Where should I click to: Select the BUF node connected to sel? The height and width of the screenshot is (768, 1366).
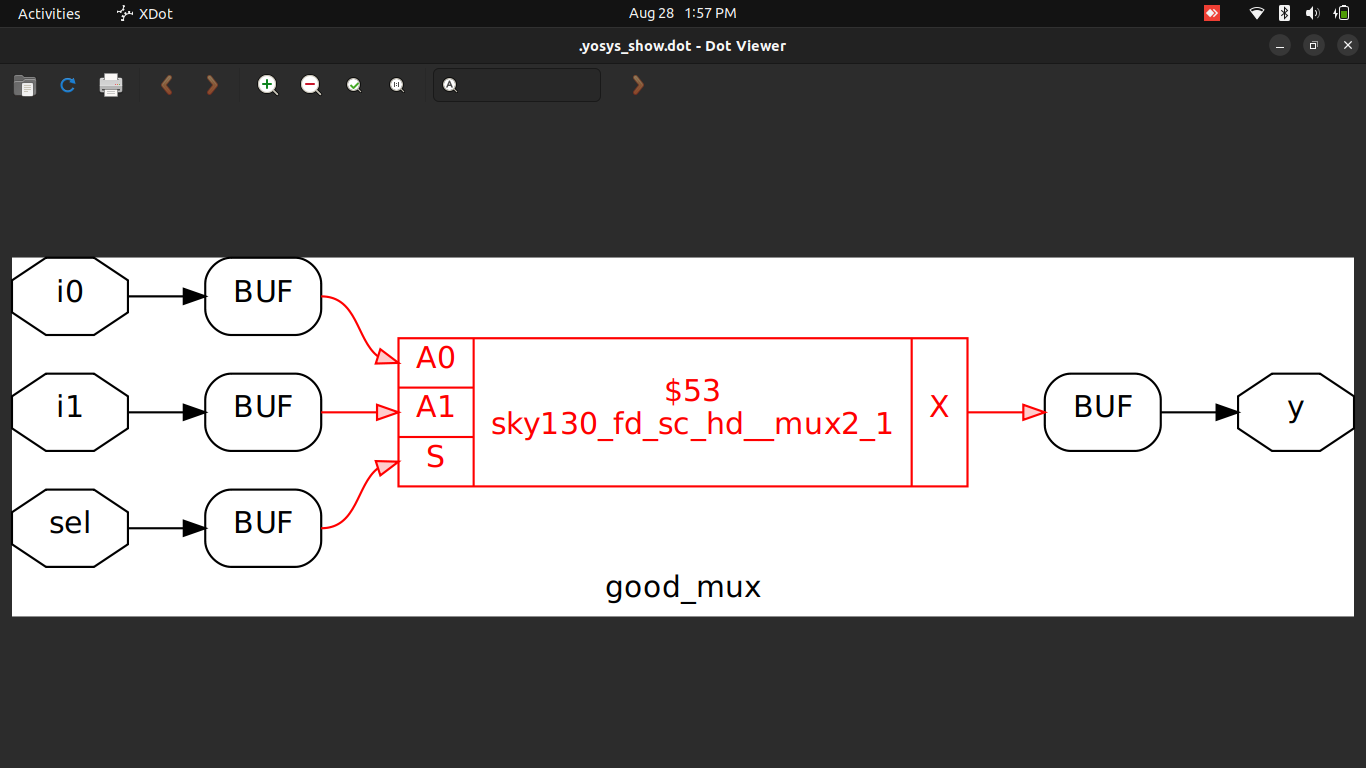263,528
